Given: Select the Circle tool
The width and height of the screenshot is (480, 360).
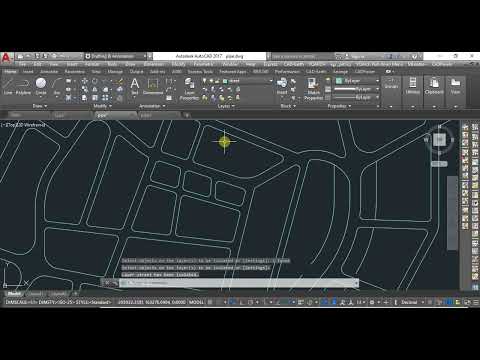Looking at the screenshot, I should [41, 86].
